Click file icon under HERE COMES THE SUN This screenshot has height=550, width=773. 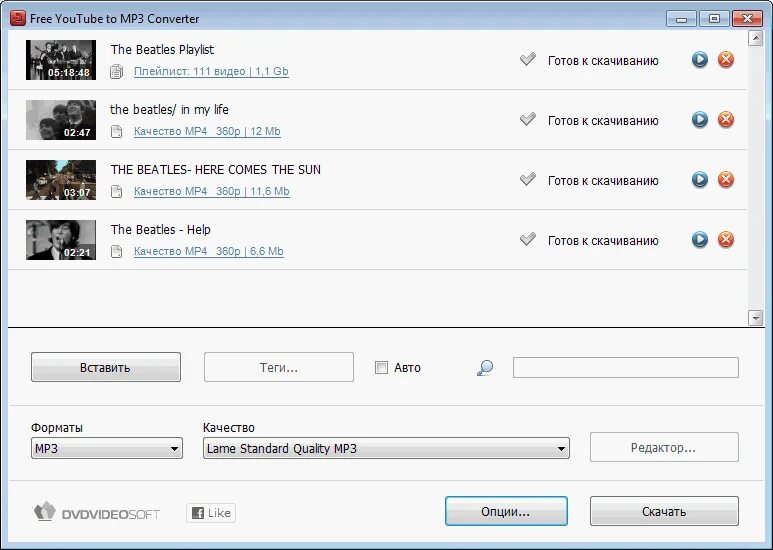(116, 191)
